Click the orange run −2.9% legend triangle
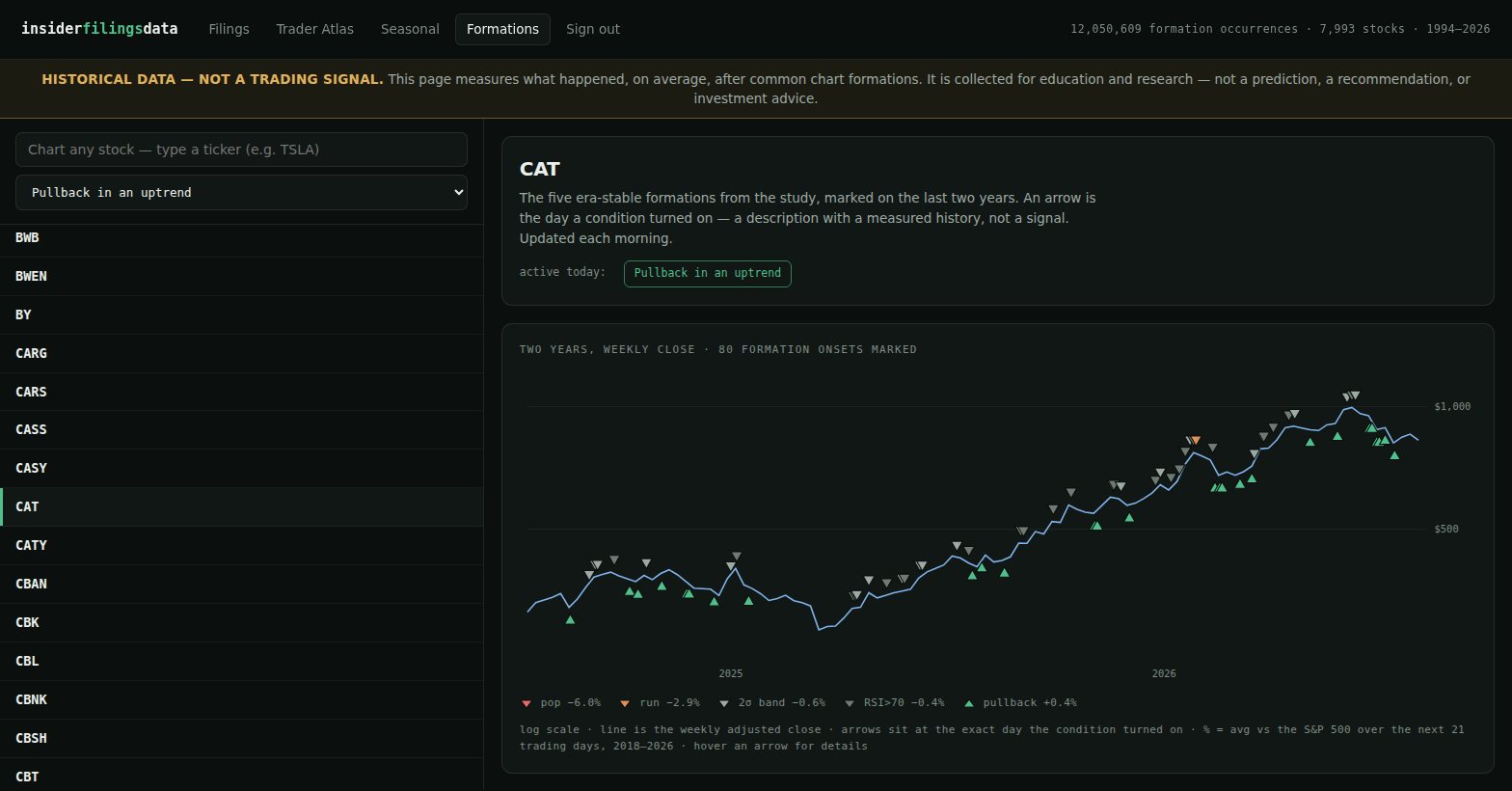 pos(625,703)
